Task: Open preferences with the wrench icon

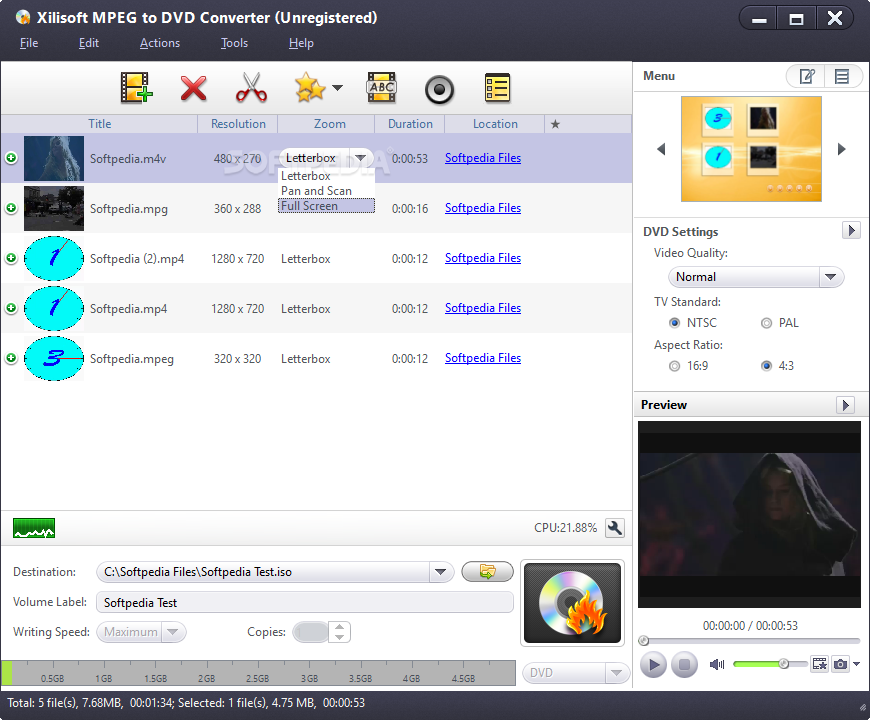Action: [615, 528]
